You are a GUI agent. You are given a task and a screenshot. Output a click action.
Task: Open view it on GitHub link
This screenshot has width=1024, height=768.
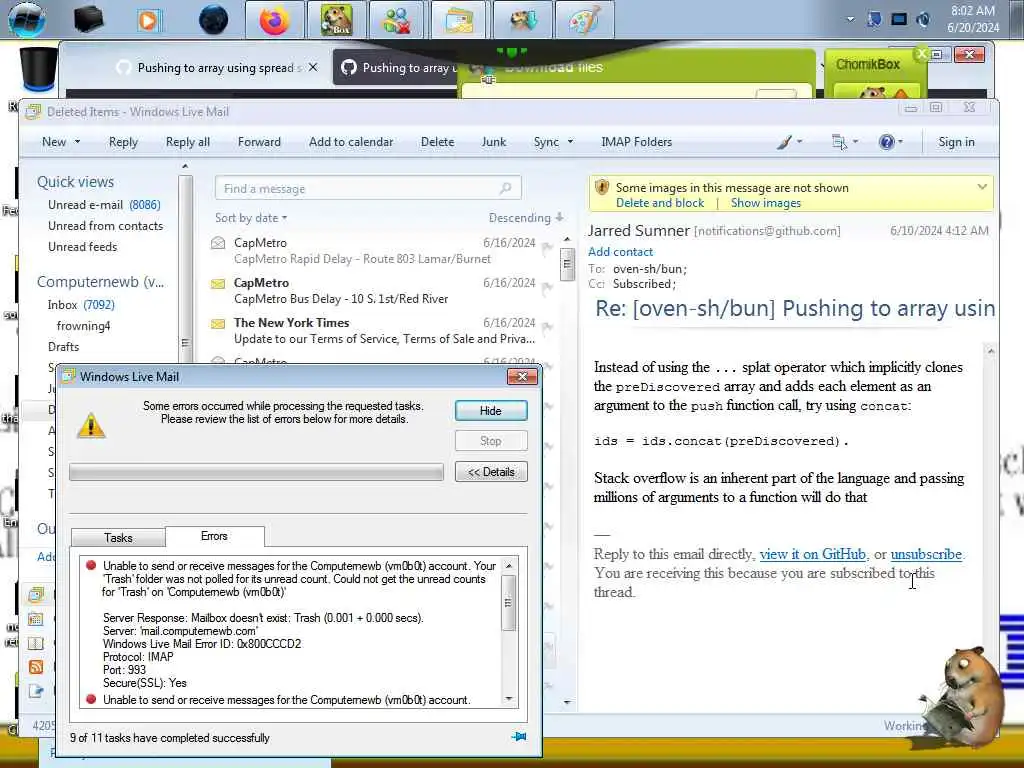click(x=813, y=554)
